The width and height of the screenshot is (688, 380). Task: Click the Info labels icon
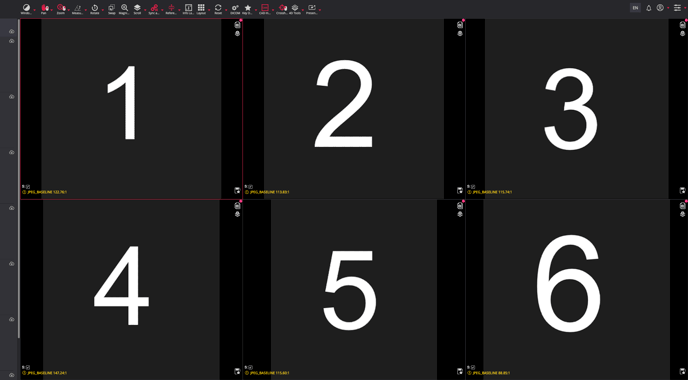pos(188,7)
